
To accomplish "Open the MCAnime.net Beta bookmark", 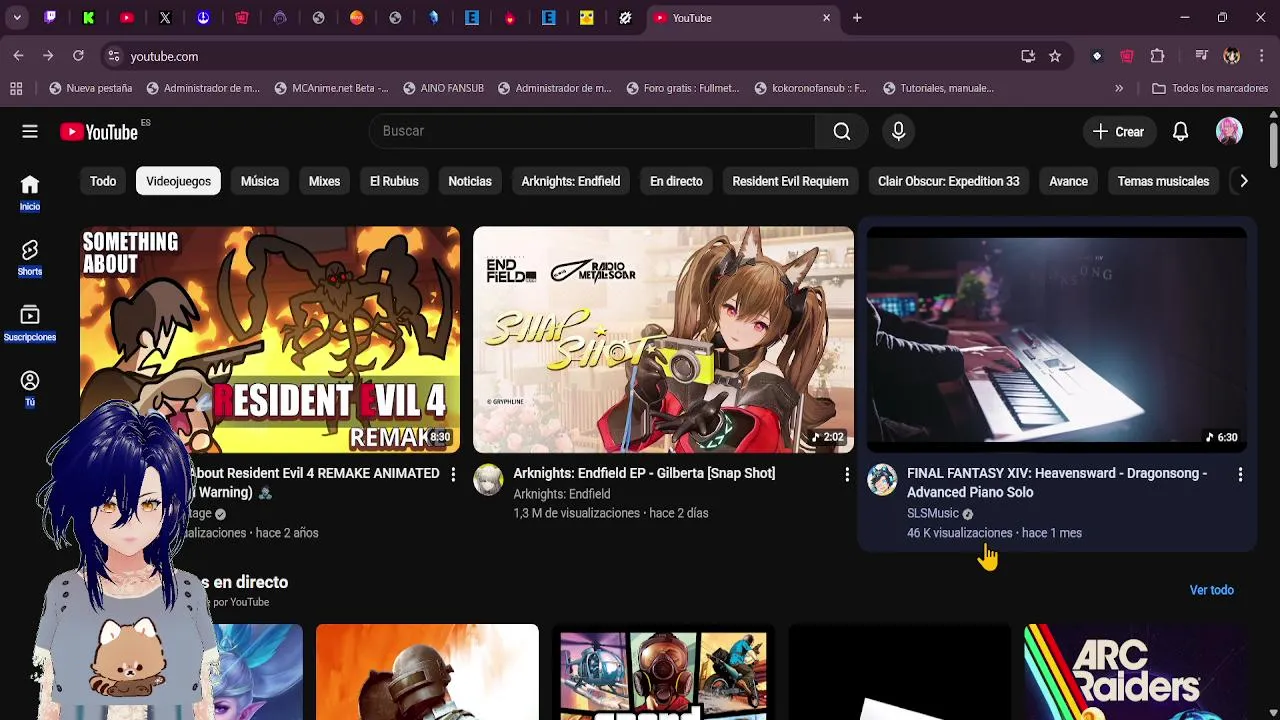I will click(331, 88).
